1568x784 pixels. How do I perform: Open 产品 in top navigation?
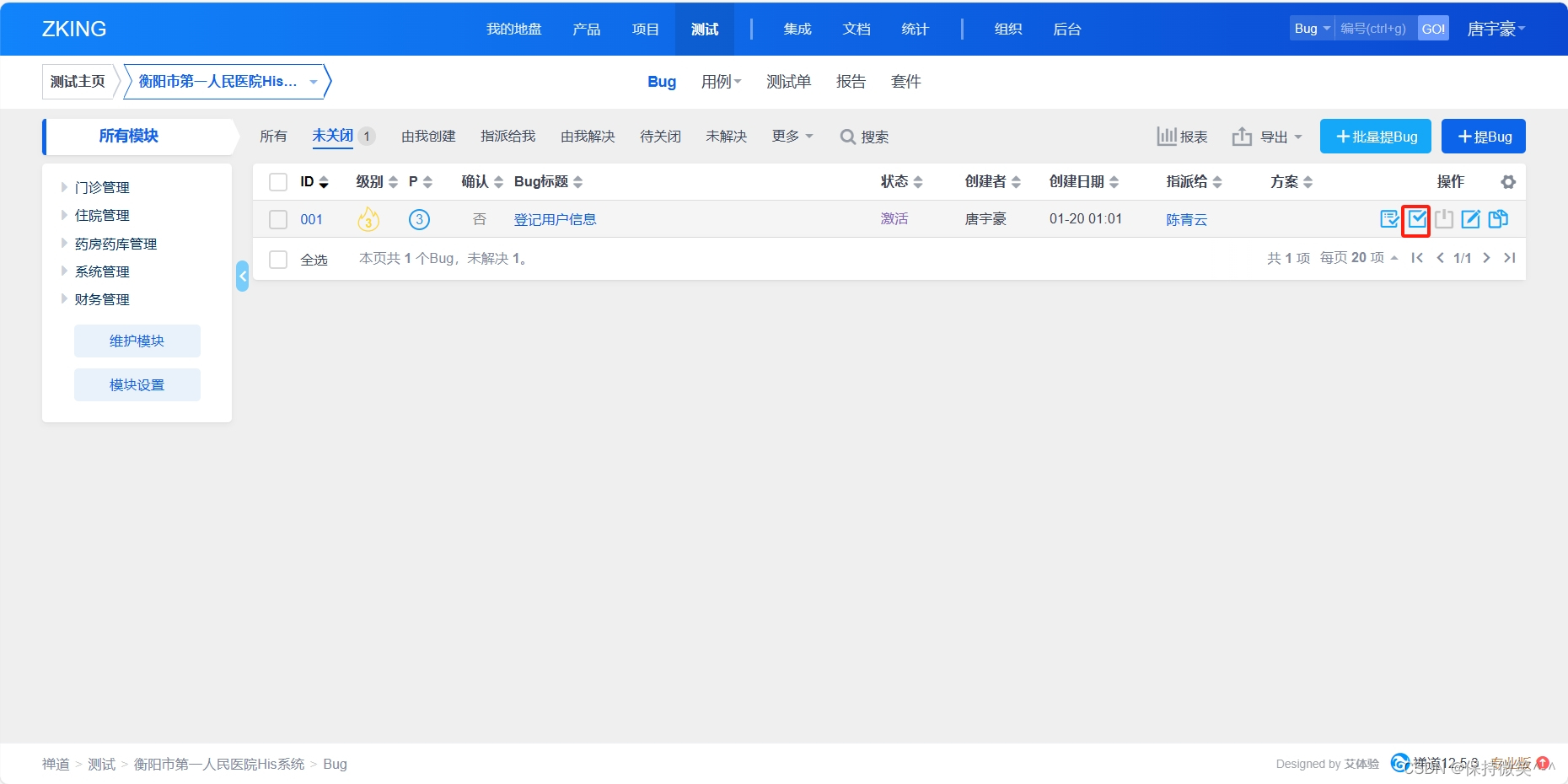click(x=587, y=29)
